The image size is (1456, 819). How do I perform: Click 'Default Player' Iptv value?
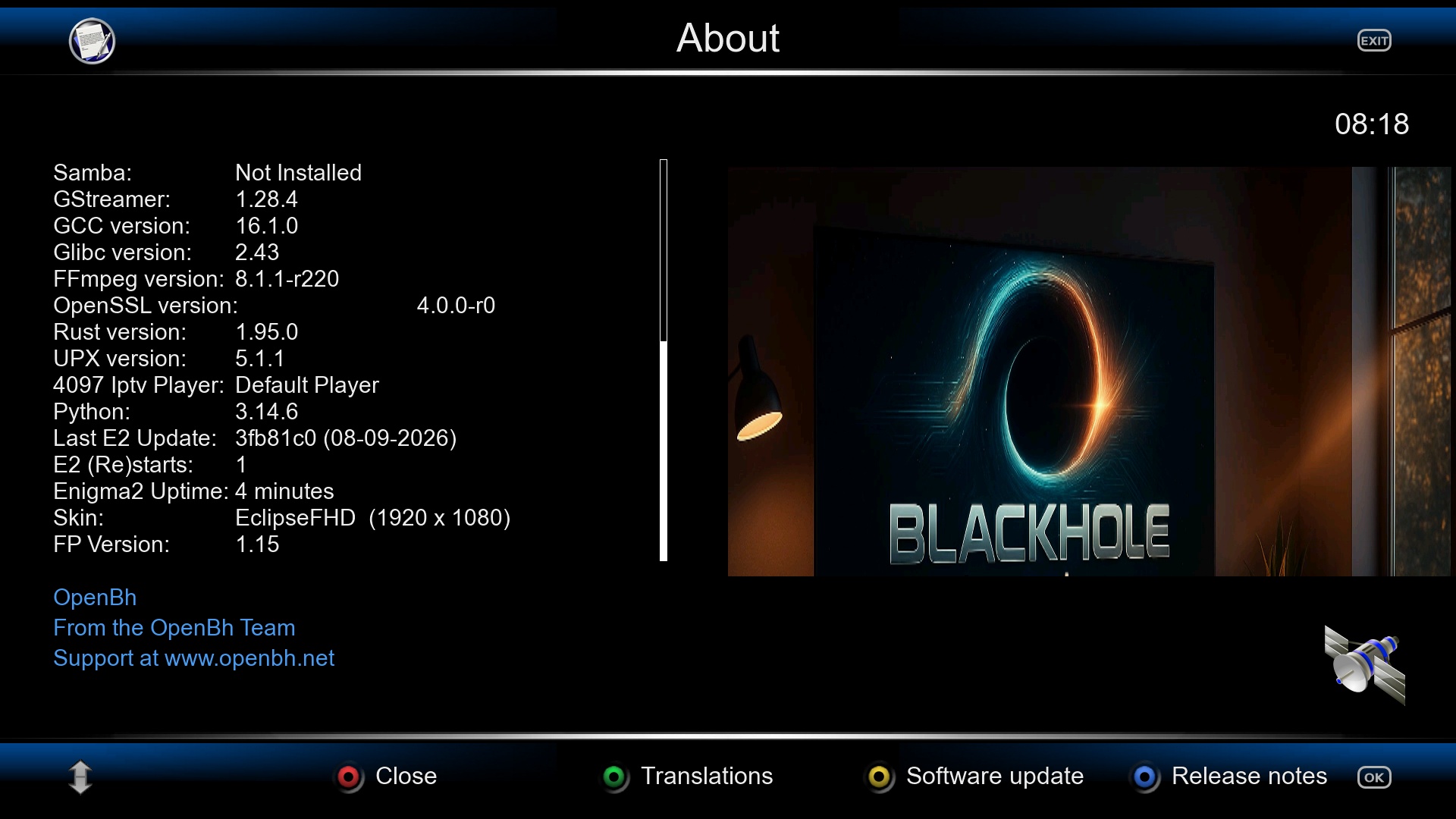(x=307, y=385)
